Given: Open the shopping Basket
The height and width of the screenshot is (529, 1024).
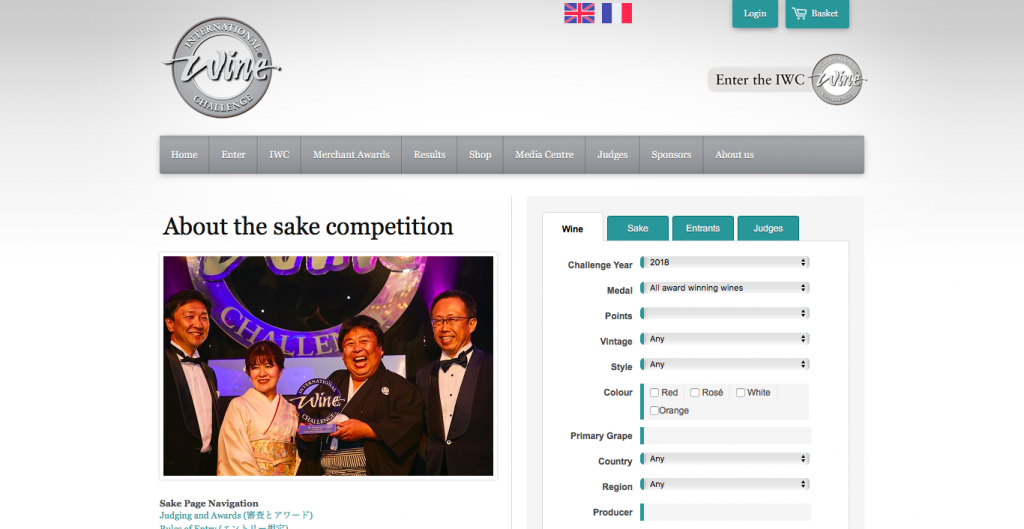Looking at the screenshot, I should [816, 14].
